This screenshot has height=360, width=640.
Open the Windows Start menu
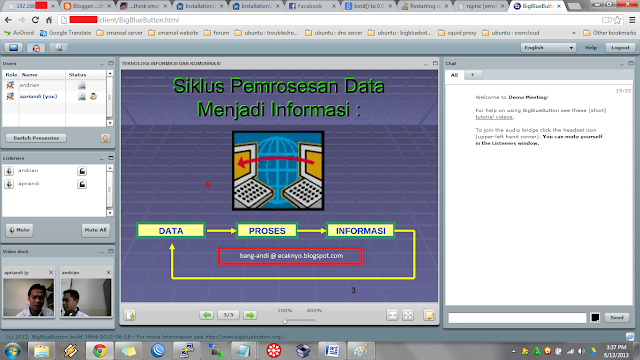tap(12, 351)
